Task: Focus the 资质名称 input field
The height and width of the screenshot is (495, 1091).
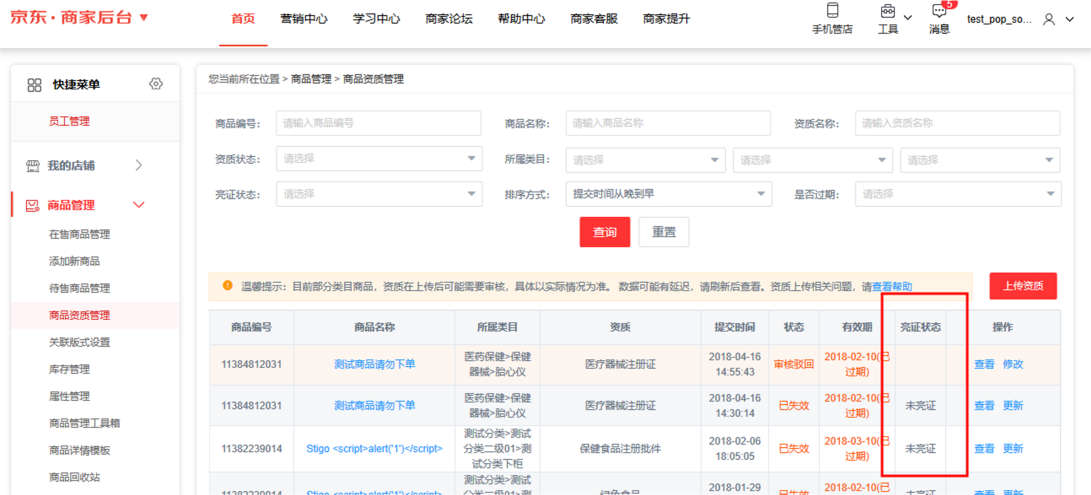Action: (x=957, y=123)
